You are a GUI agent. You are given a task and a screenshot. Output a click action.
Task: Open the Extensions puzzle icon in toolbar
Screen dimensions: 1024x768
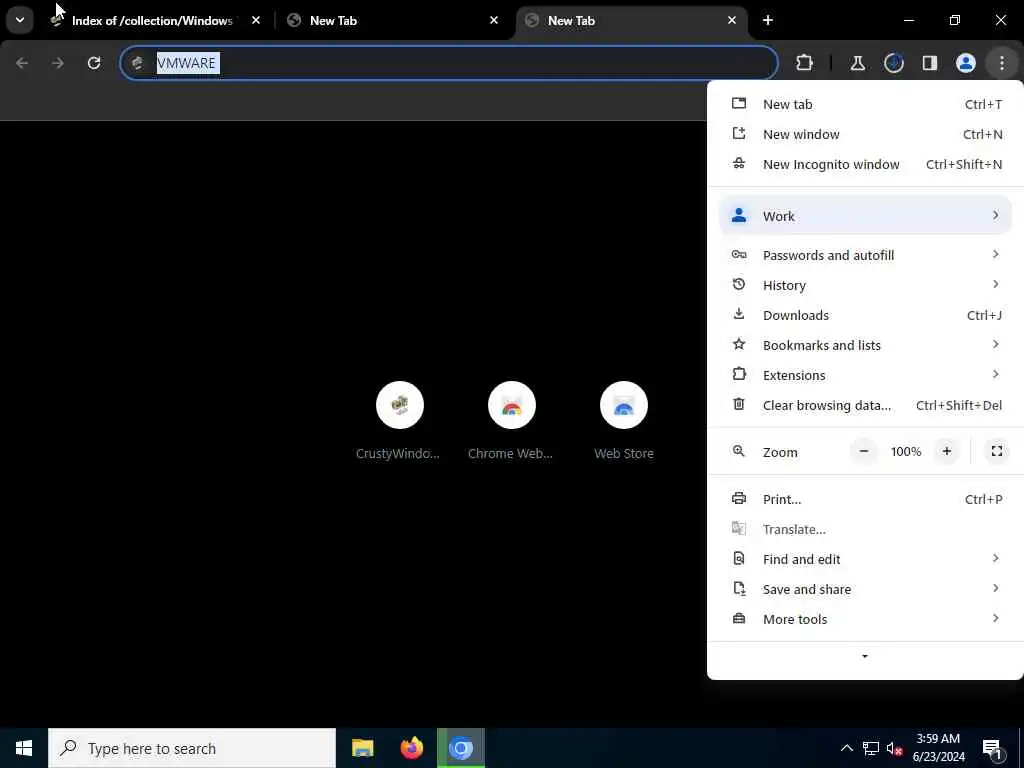[x=805, y=63]
